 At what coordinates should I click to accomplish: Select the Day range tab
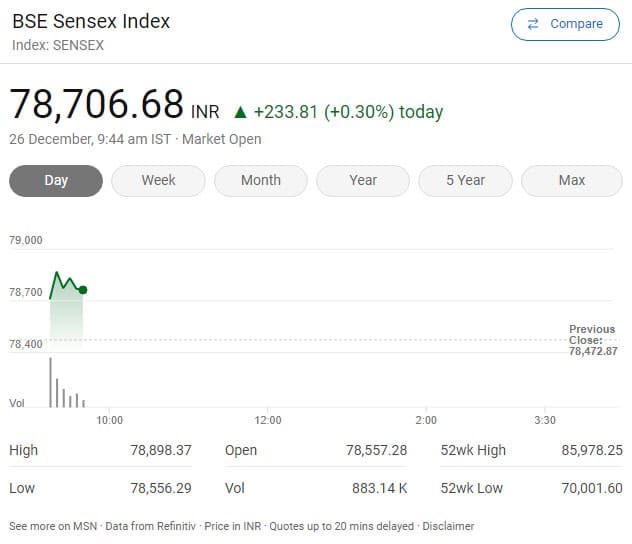[x=56, y=181]
